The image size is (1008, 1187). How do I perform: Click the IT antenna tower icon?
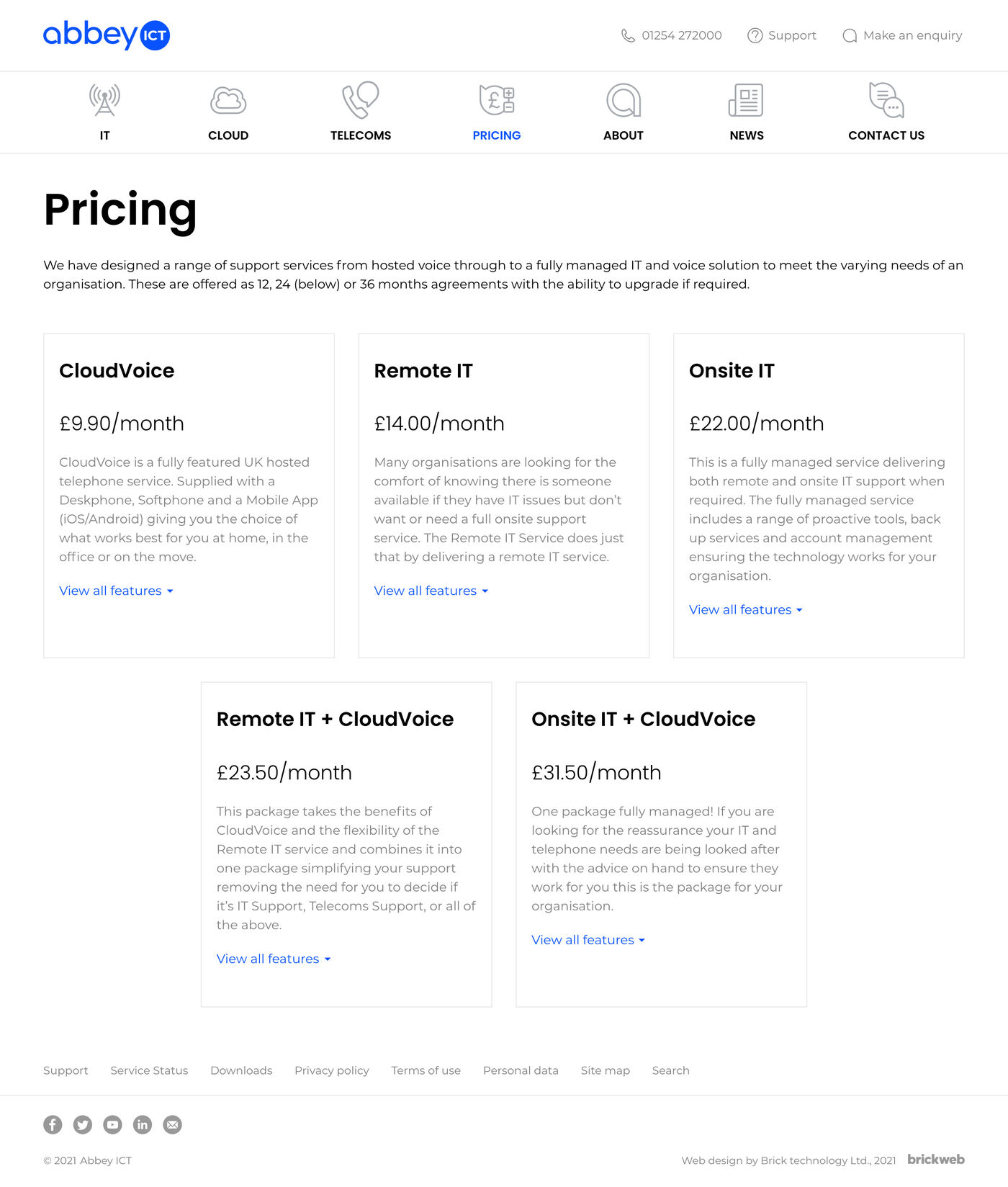104,100
